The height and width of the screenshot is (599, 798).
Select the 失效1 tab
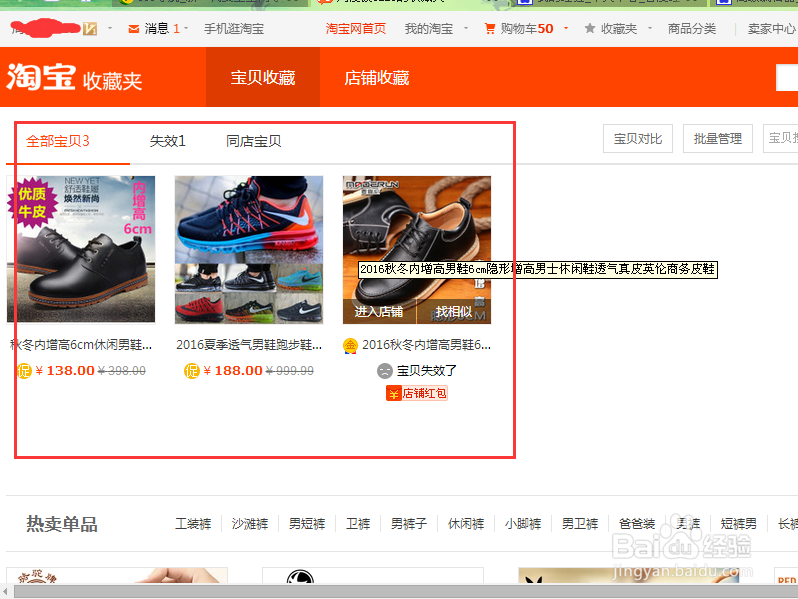[167, 141]
